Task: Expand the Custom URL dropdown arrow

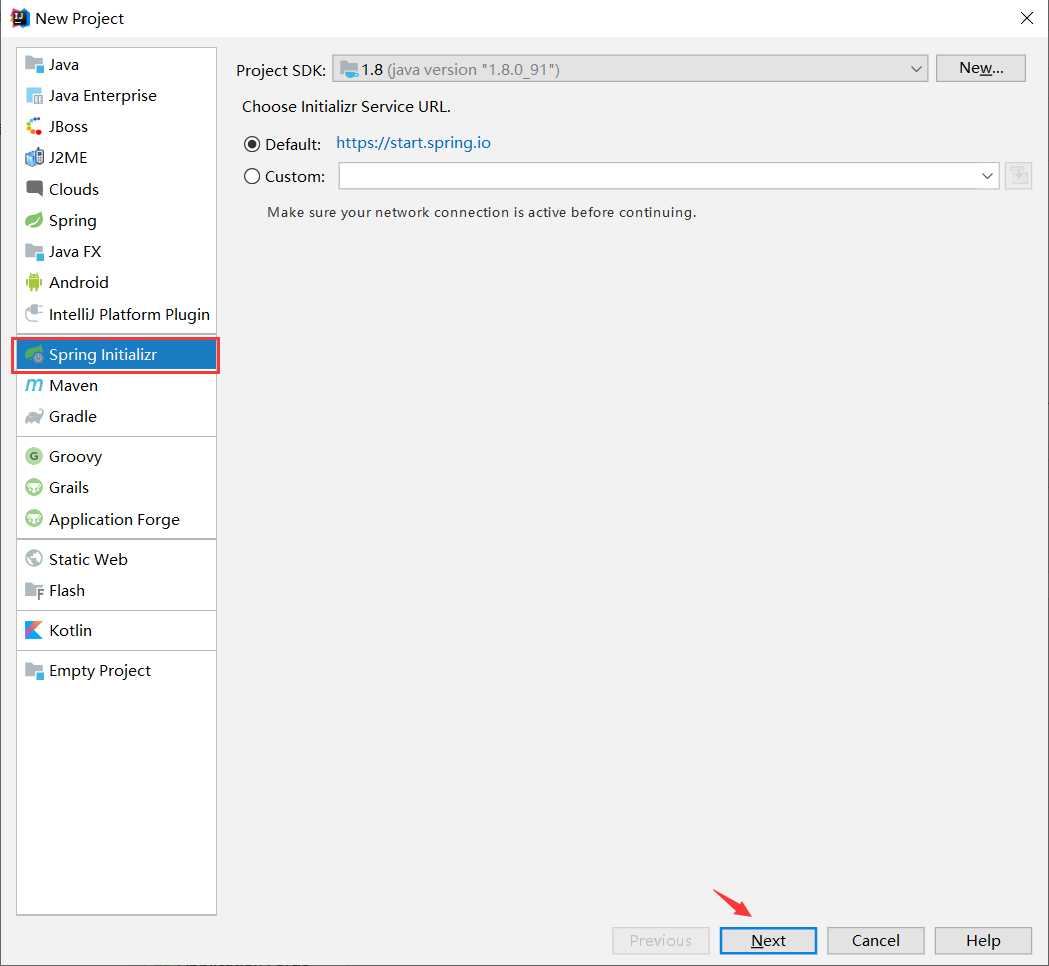Action: click(987, 176)
